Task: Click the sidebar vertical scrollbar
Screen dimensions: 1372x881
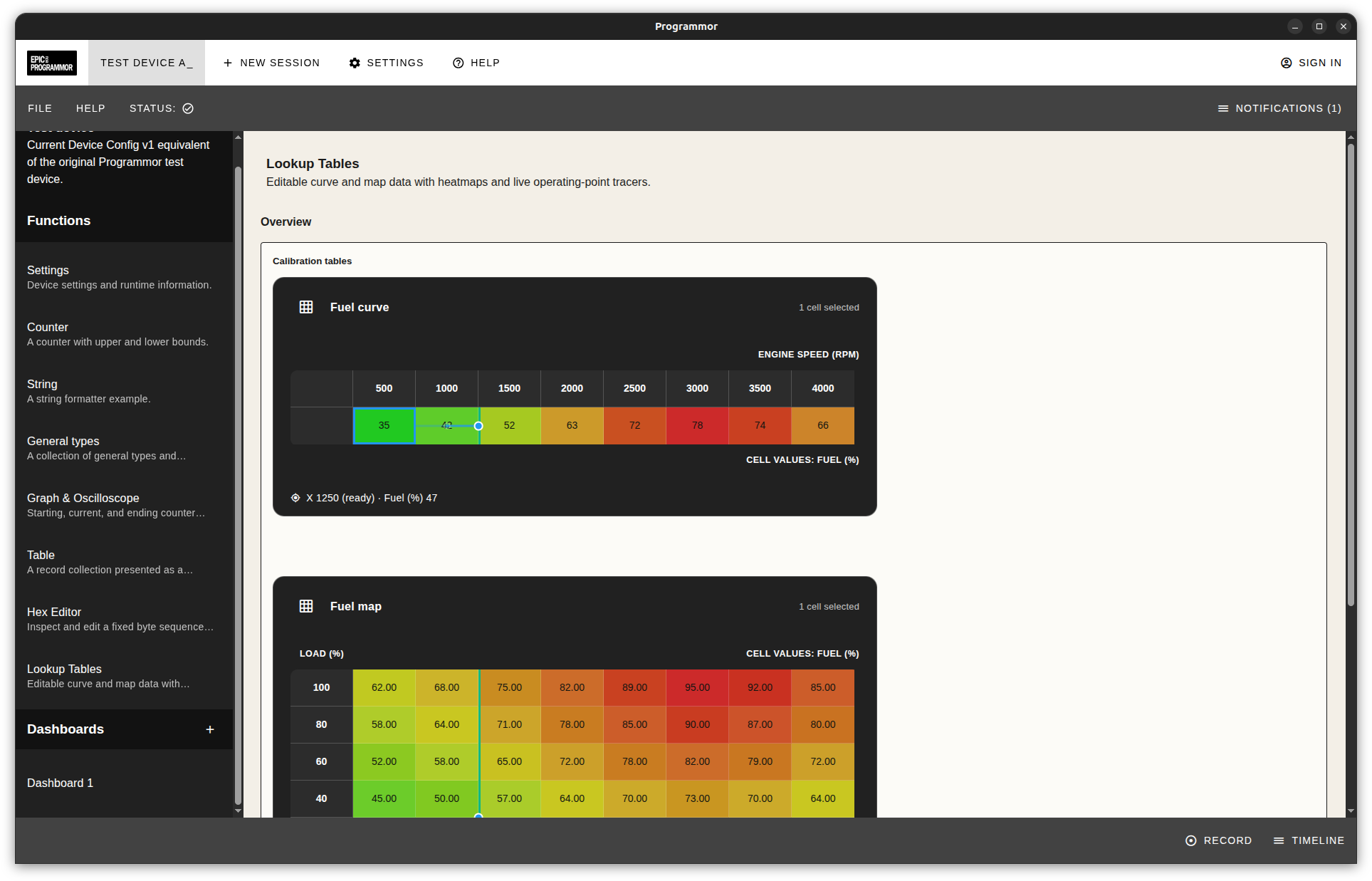Action: coord(238,485)
